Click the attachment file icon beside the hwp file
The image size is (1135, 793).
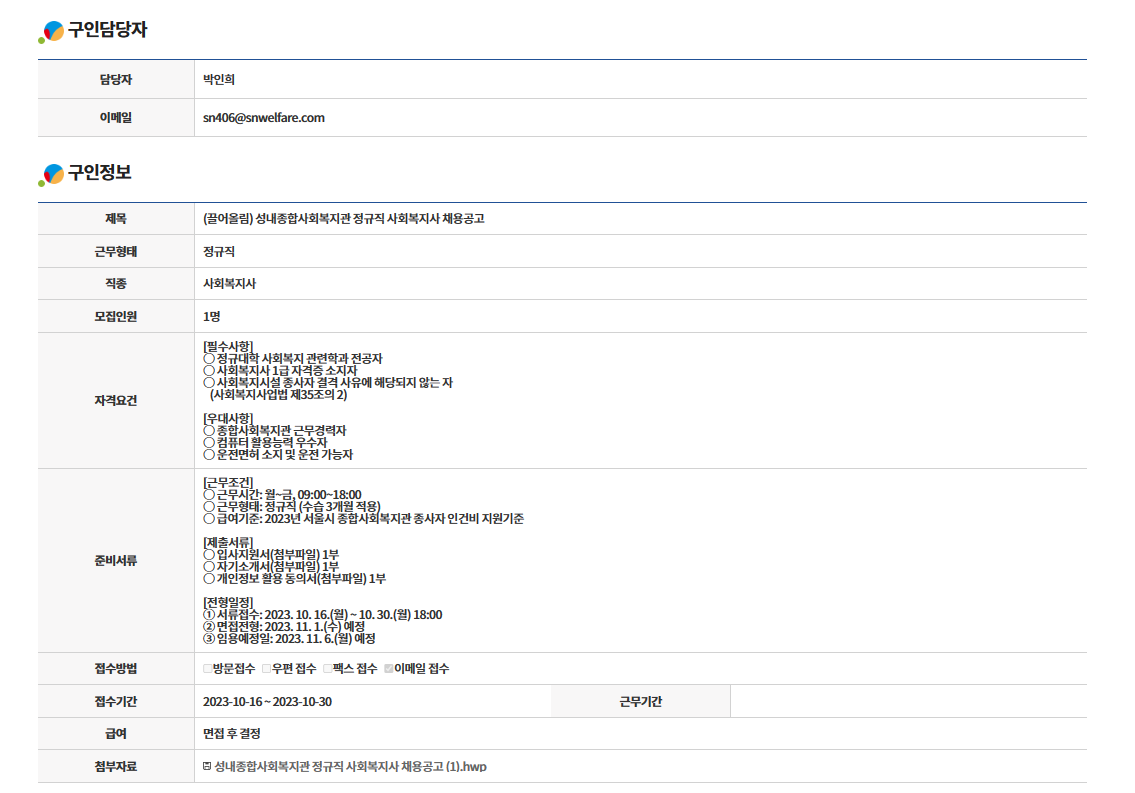click(207, 767)
